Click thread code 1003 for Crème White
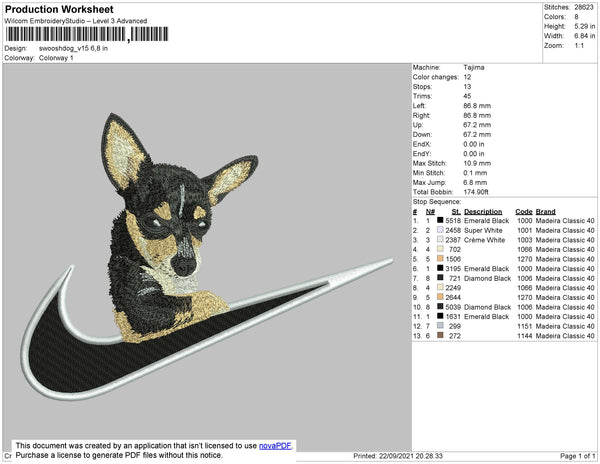 525,240
